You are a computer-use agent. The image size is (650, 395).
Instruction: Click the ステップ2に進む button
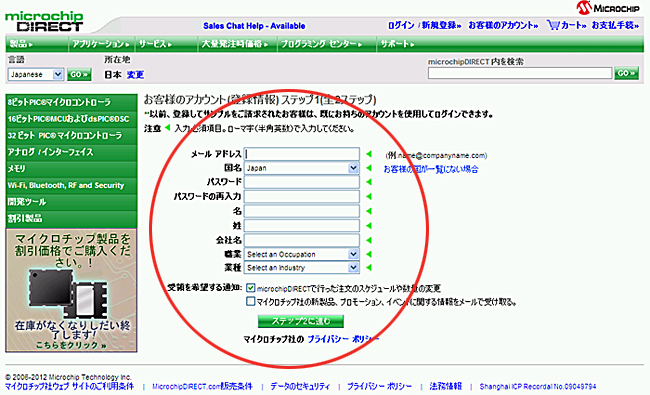pyautogui.click(x=301, y=321)
